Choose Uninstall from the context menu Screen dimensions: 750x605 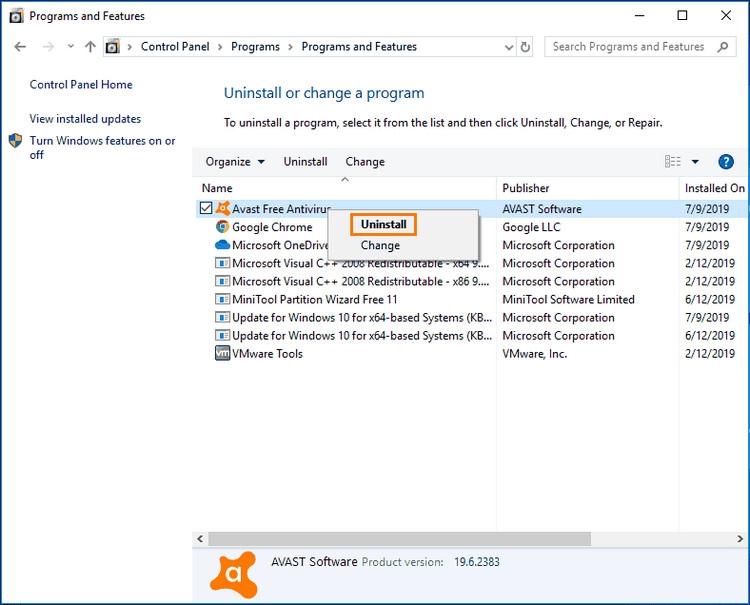click(x=384, y=224)
